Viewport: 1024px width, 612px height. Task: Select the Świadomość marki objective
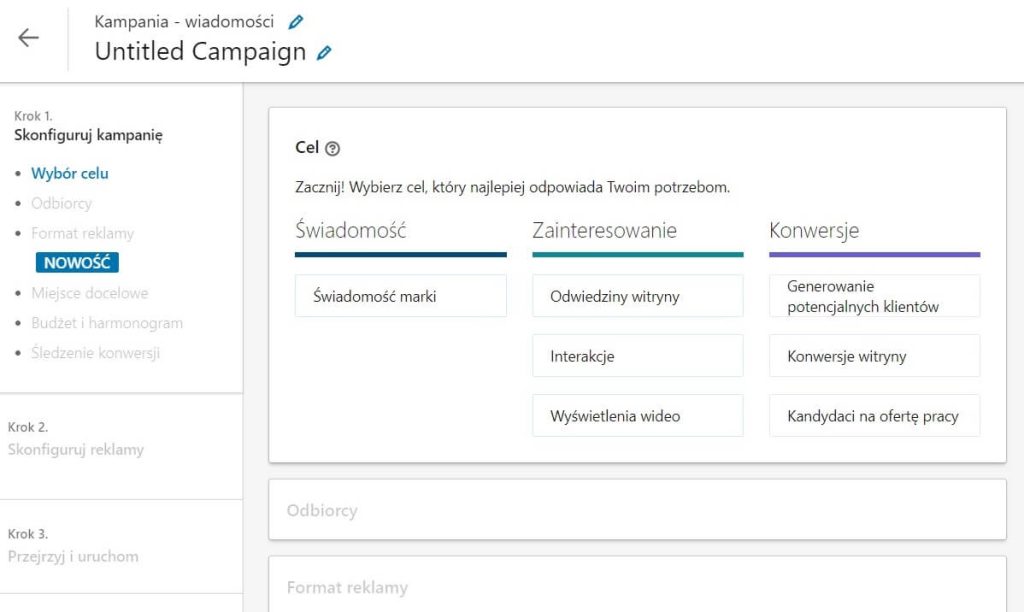[400, 296]
